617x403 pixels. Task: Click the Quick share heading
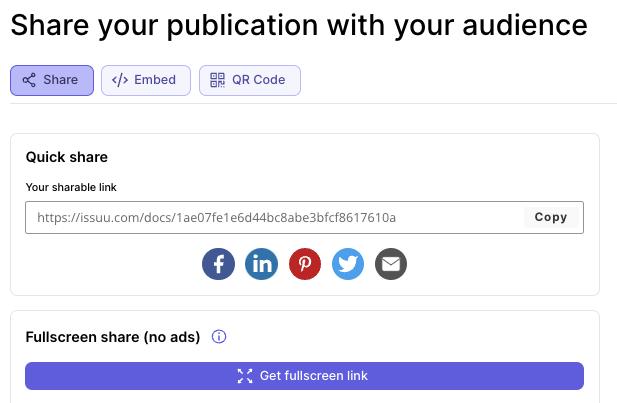tap(67, 157)
